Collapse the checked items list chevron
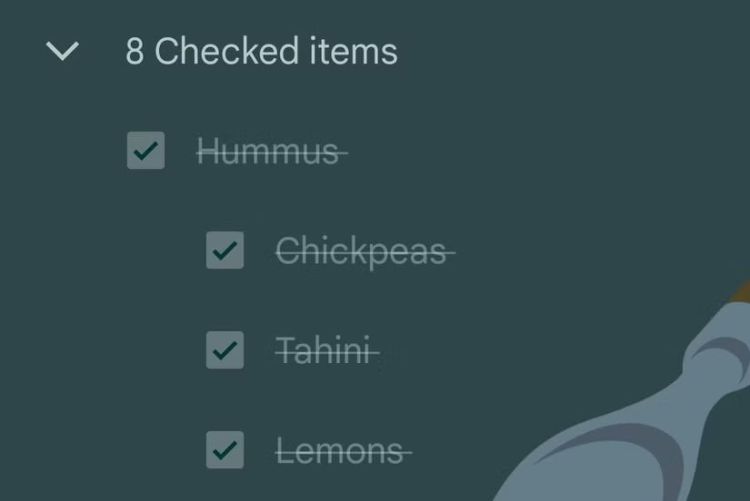 tap(63, 52)
